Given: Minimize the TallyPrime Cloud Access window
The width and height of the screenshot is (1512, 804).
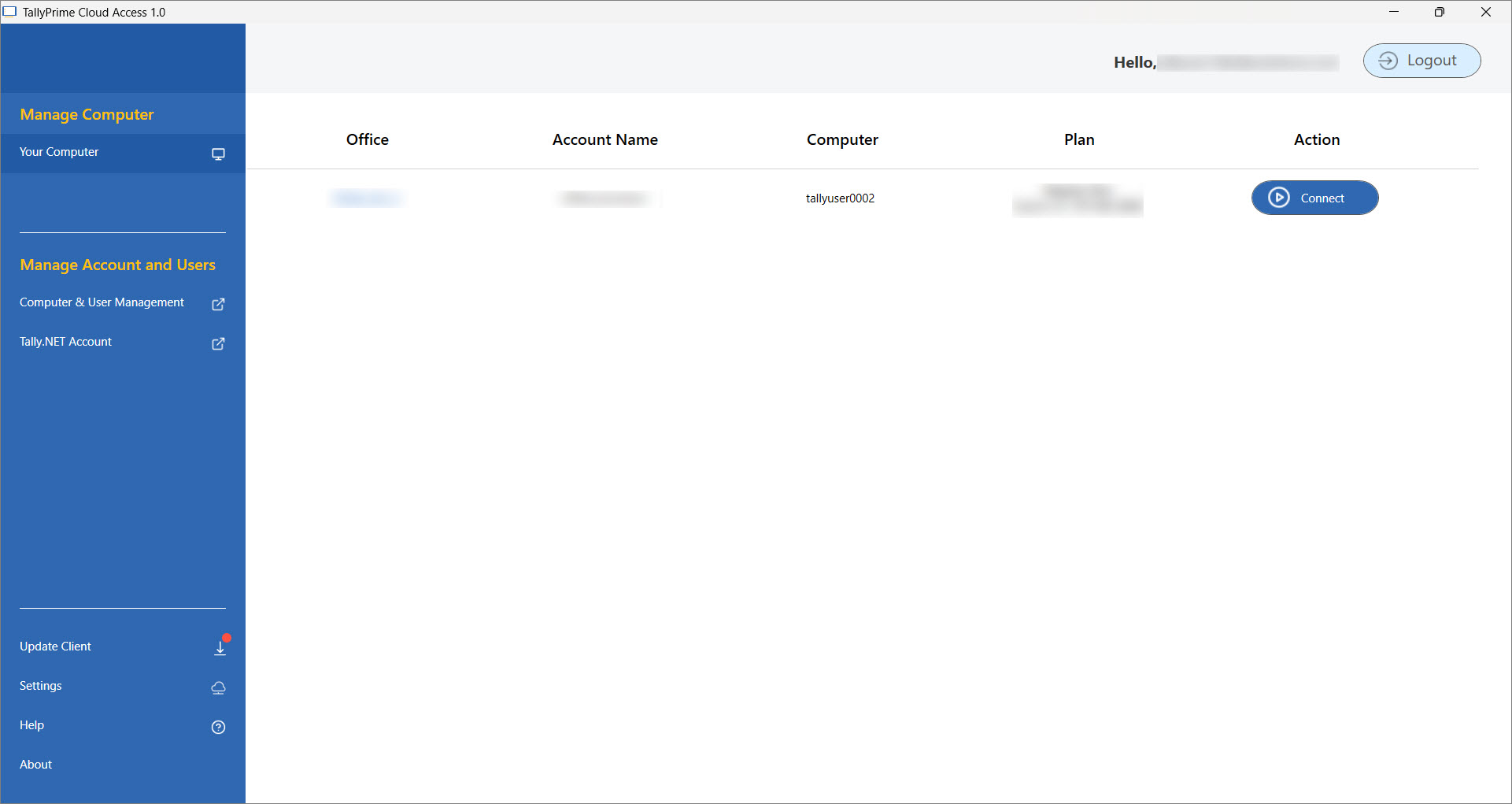Looking at the screenshot, I should point(1394,12).
